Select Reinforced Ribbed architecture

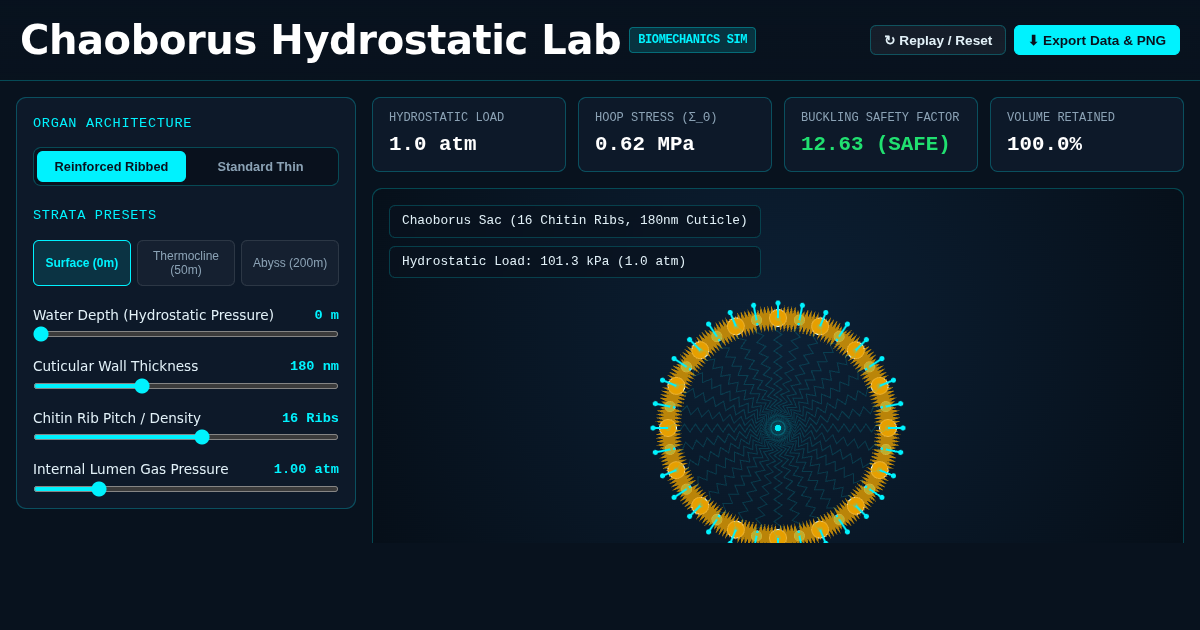[111, 166]
